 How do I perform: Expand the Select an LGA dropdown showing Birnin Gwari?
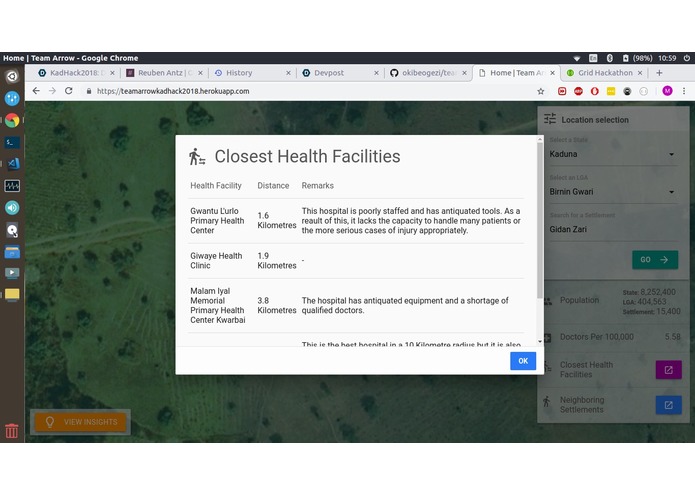click(x=613, y=192)
